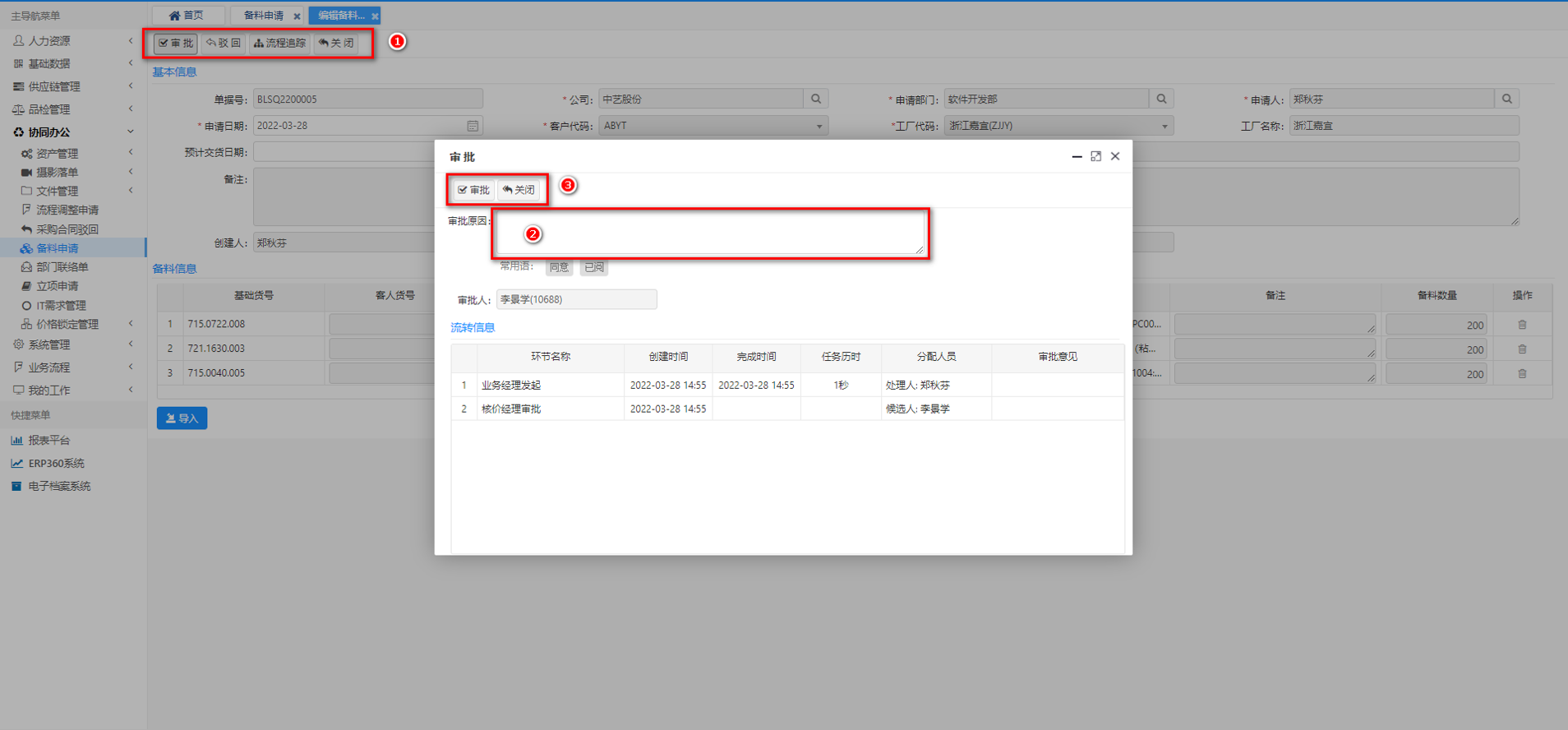This screenshot has width=1568, height=730.
Task: Close the 备料申请 tab
Action: coord(297,16)
